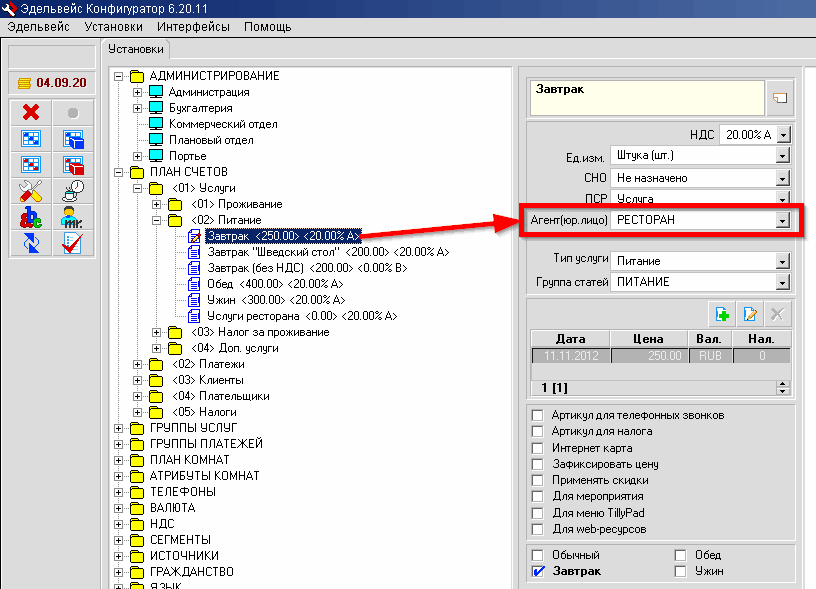Click the add price icon with green plus
Image resolution: width=816 pixels, height=589 pixels.
(x=721, y=314)
